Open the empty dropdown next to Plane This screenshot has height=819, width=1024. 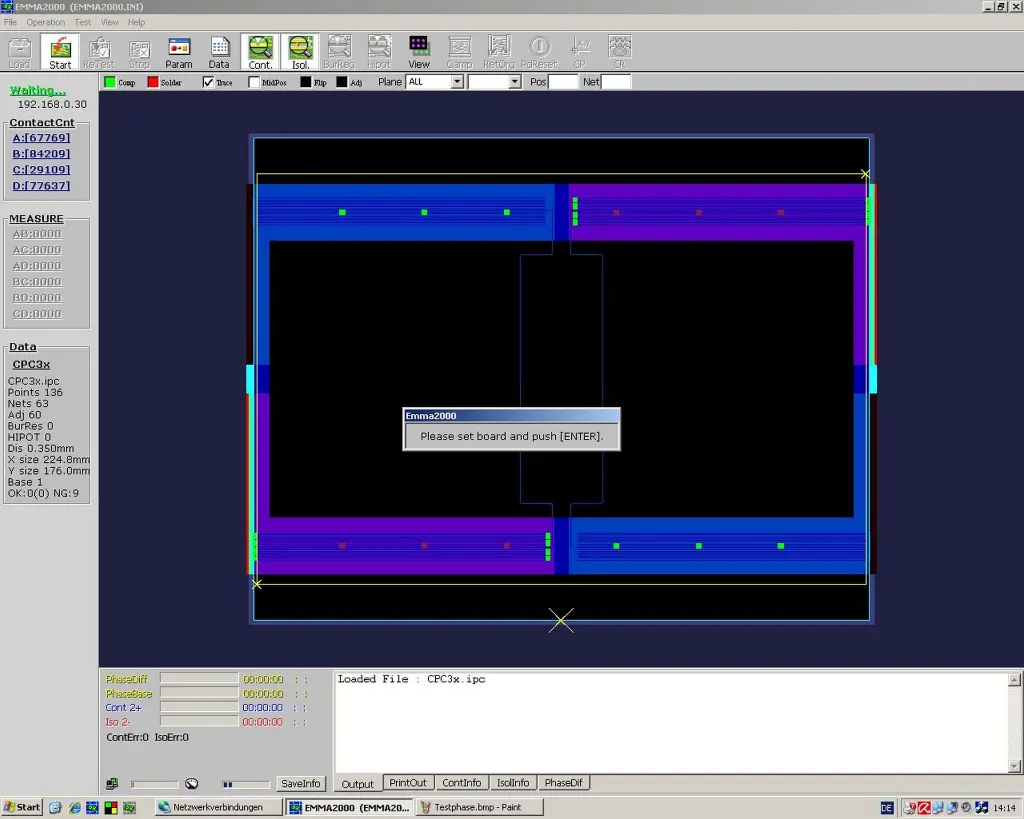tap(515, 82)
